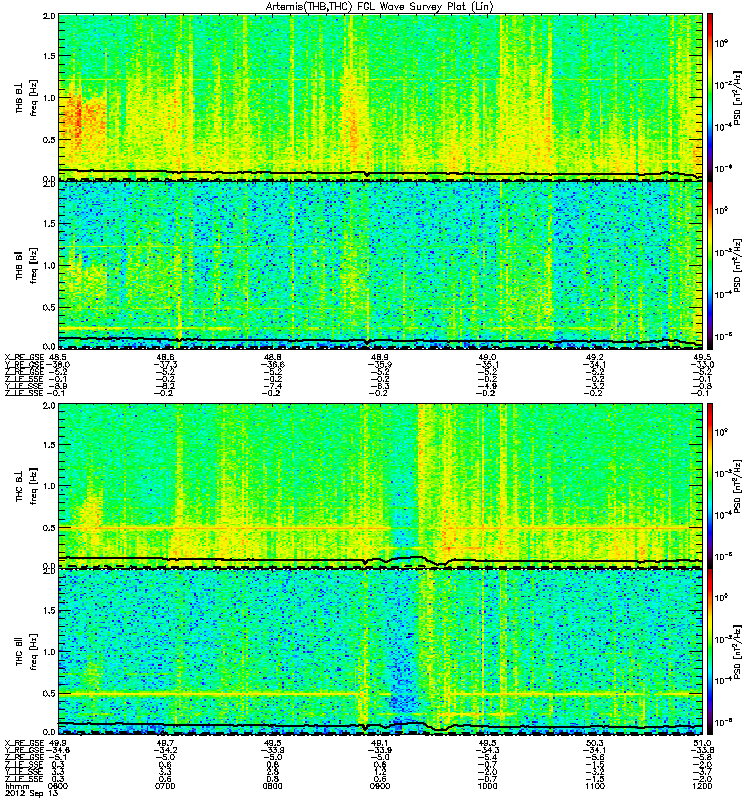750x800 pixels.
Task: Click the 1000 time tick label
Action: point(487,786)
